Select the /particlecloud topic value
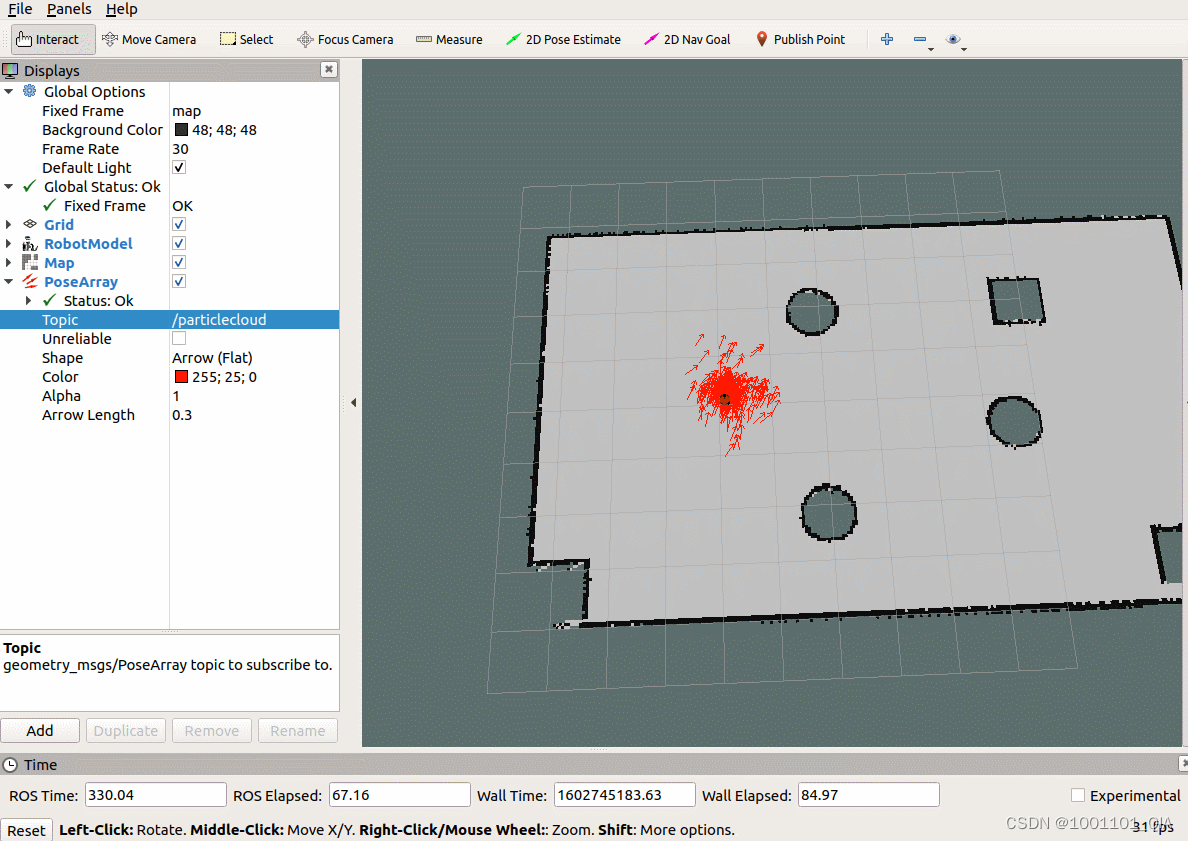The image size is (1188, 841). pyautogui.click(x=220, y=320)
